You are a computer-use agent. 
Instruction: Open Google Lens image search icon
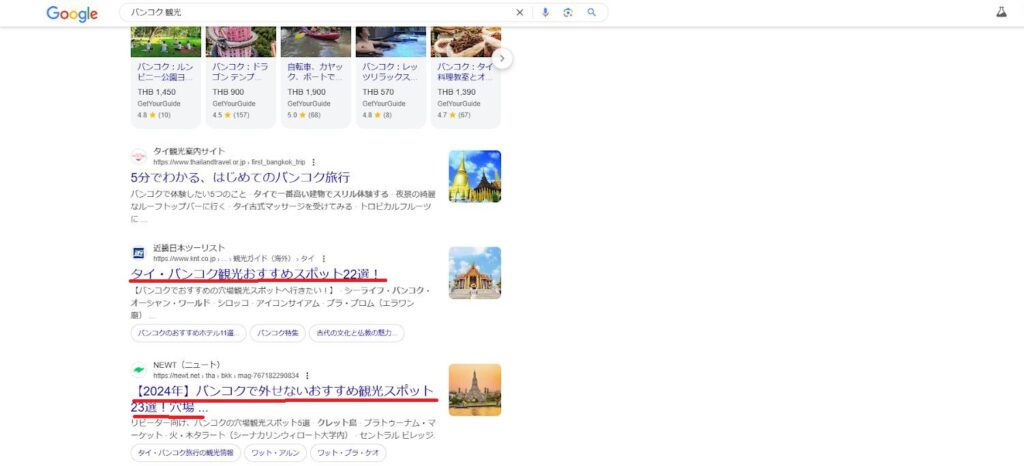(x=568, y=12)
